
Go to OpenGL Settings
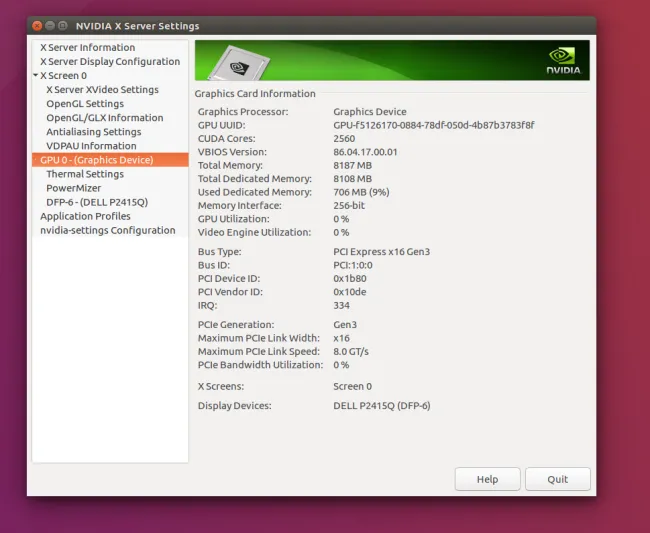tap(85, 104)
